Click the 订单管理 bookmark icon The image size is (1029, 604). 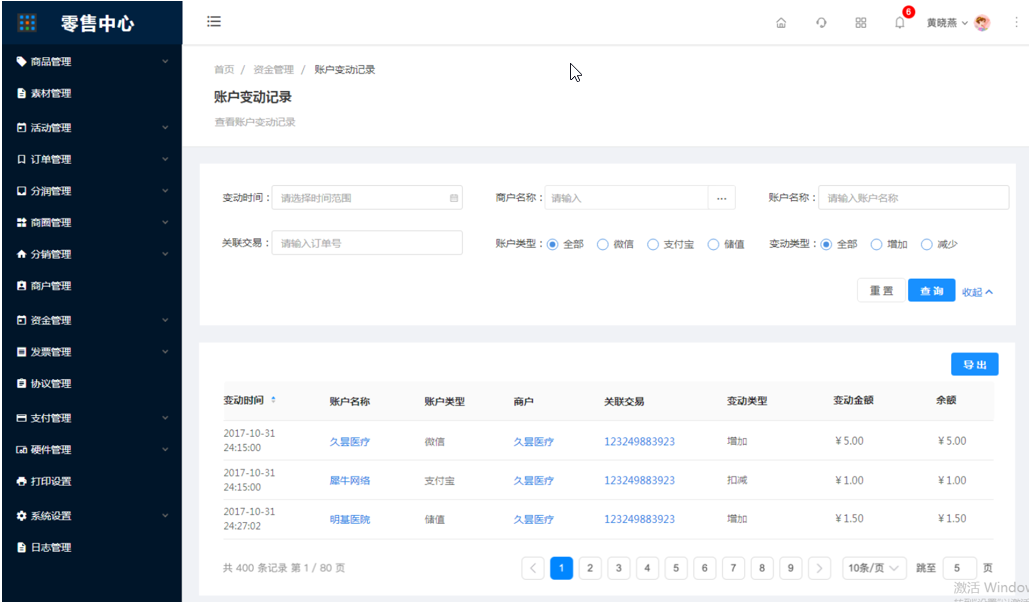click(x=21, y=159)
